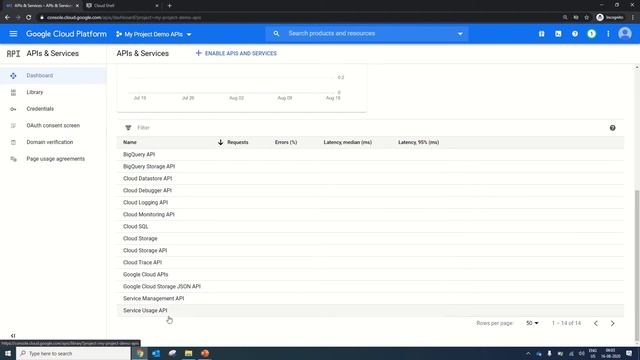Click the Page usage agreements icon
640x360 pixels.
(x=13, y=159)
